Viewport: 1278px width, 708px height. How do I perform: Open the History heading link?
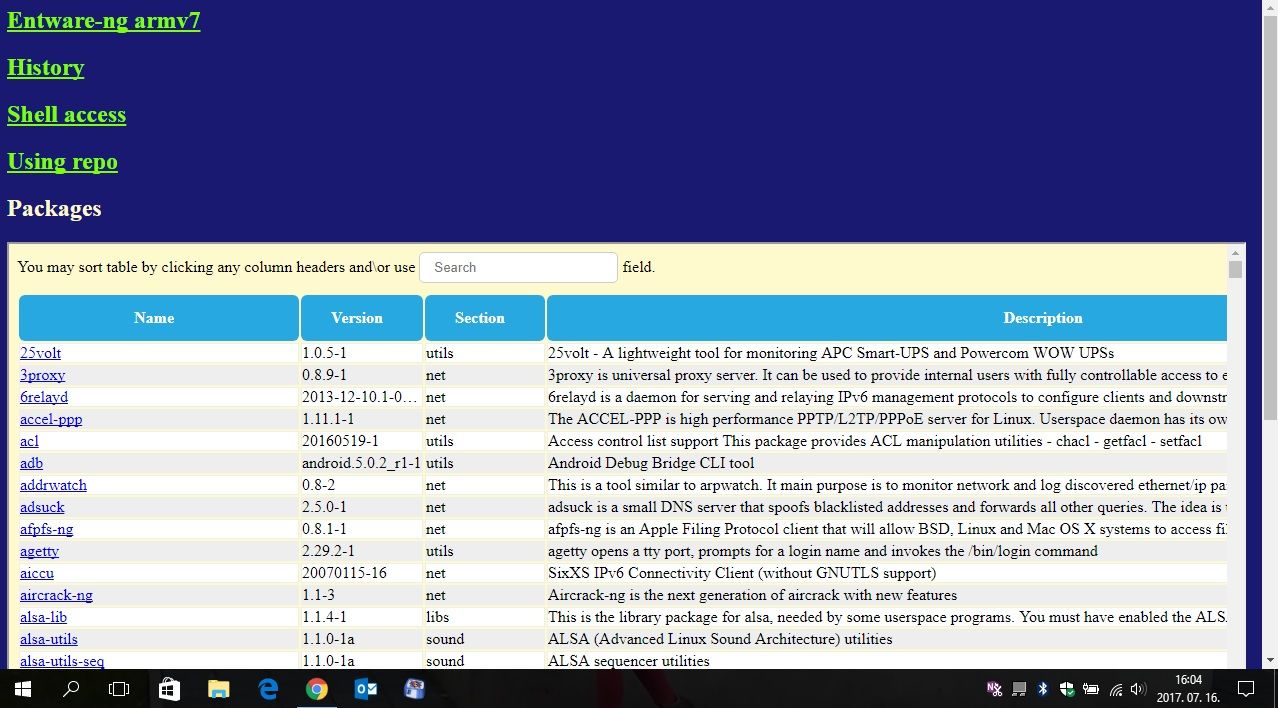click(46, 67)
